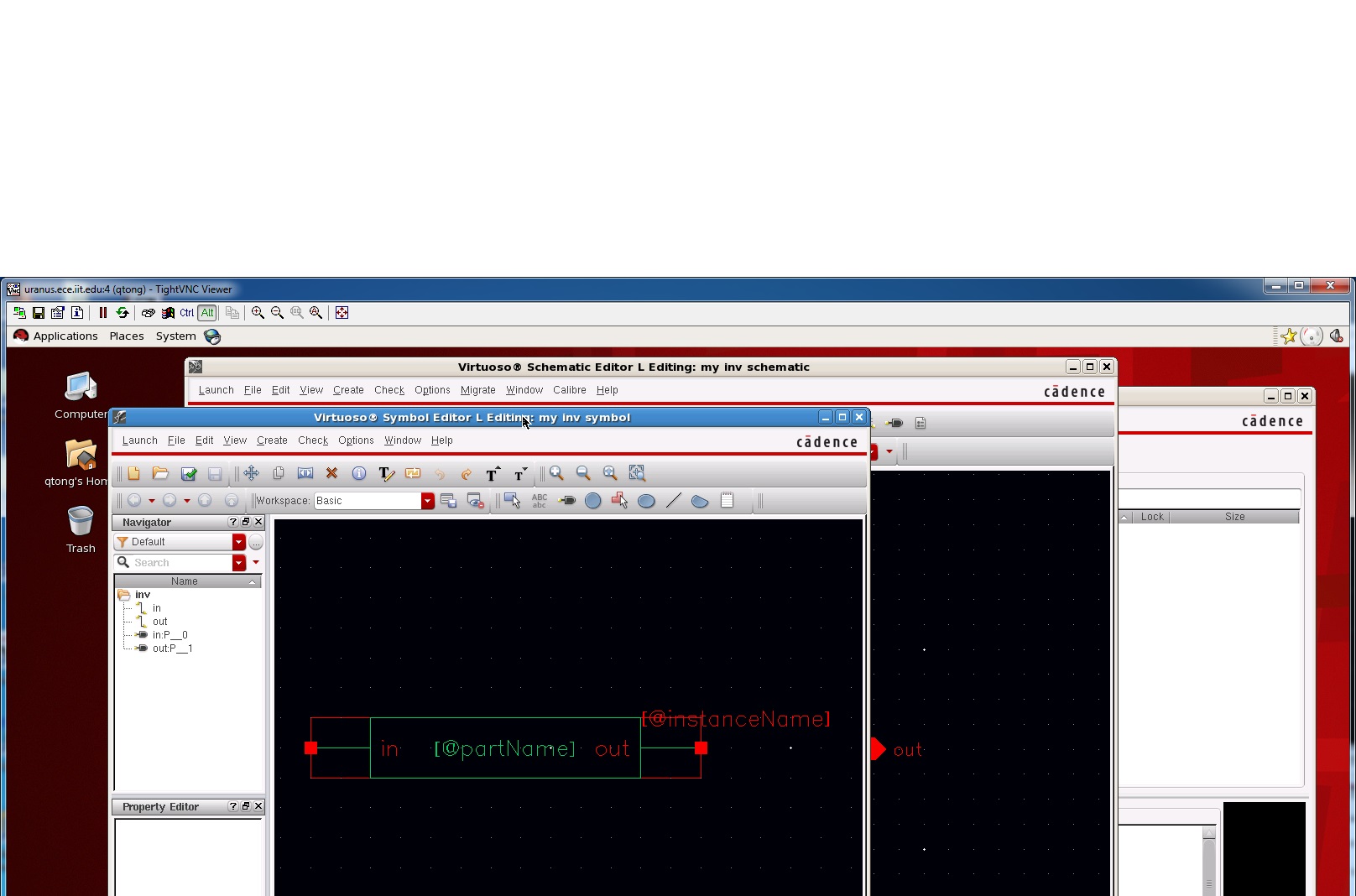
Task: Select the 'out' item in Navigator tree
Action: click(160, 622)
